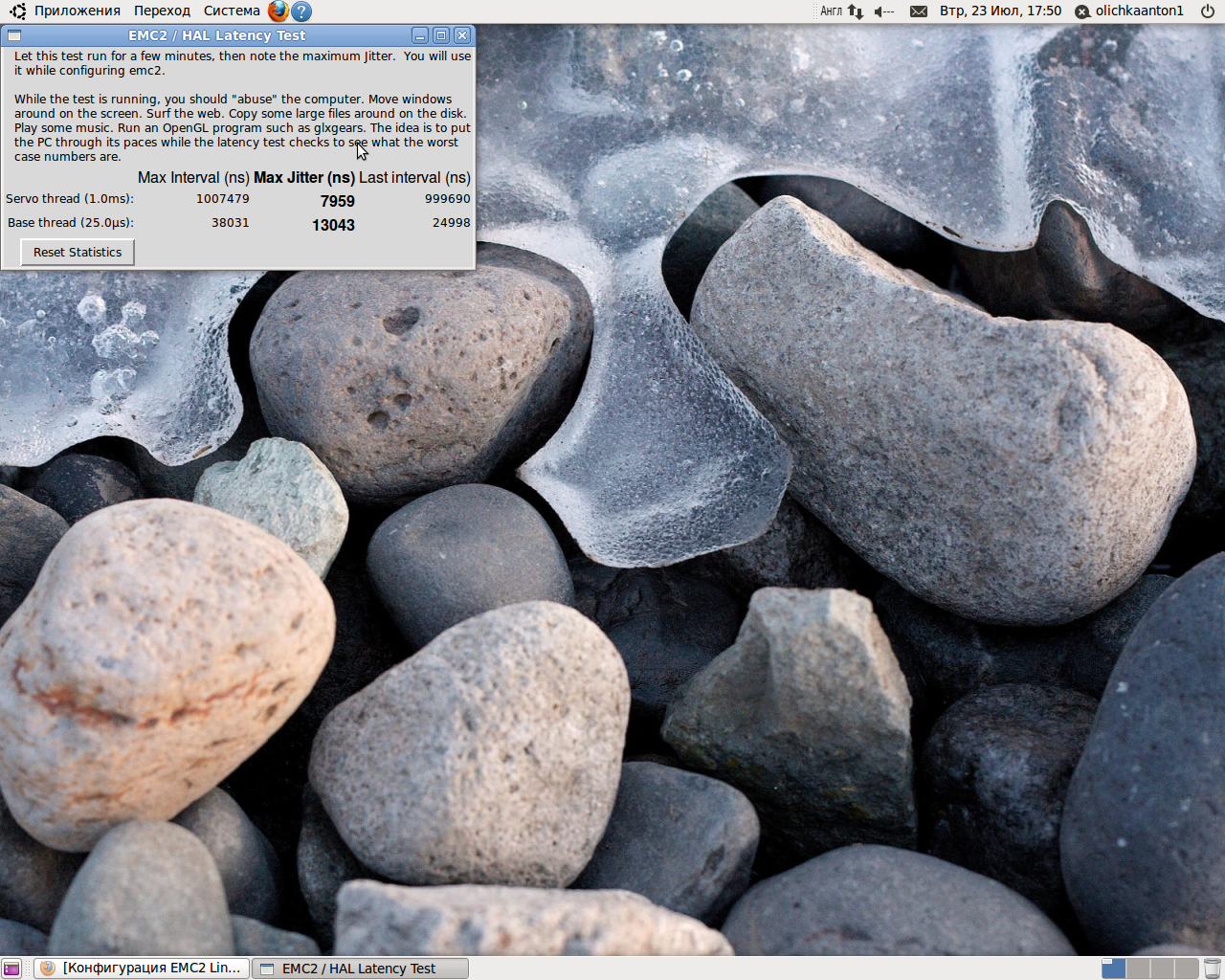Click the "Servo thread (1.0ms):" label

[70, 199]
